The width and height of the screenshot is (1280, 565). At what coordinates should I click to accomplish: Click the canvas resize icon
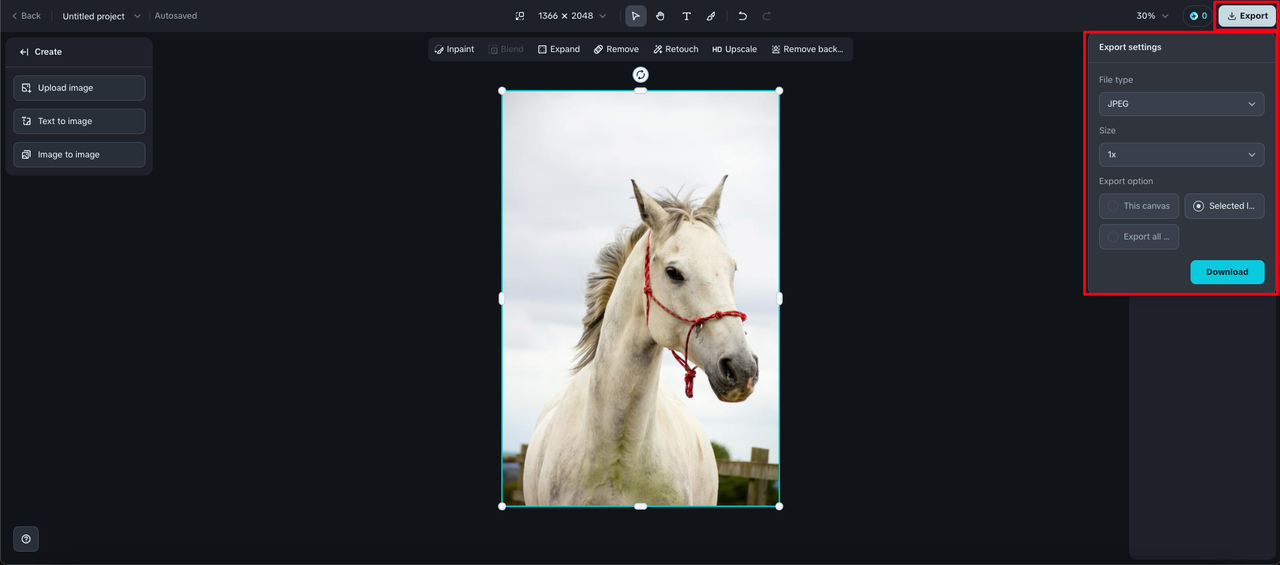coord(520,16)
